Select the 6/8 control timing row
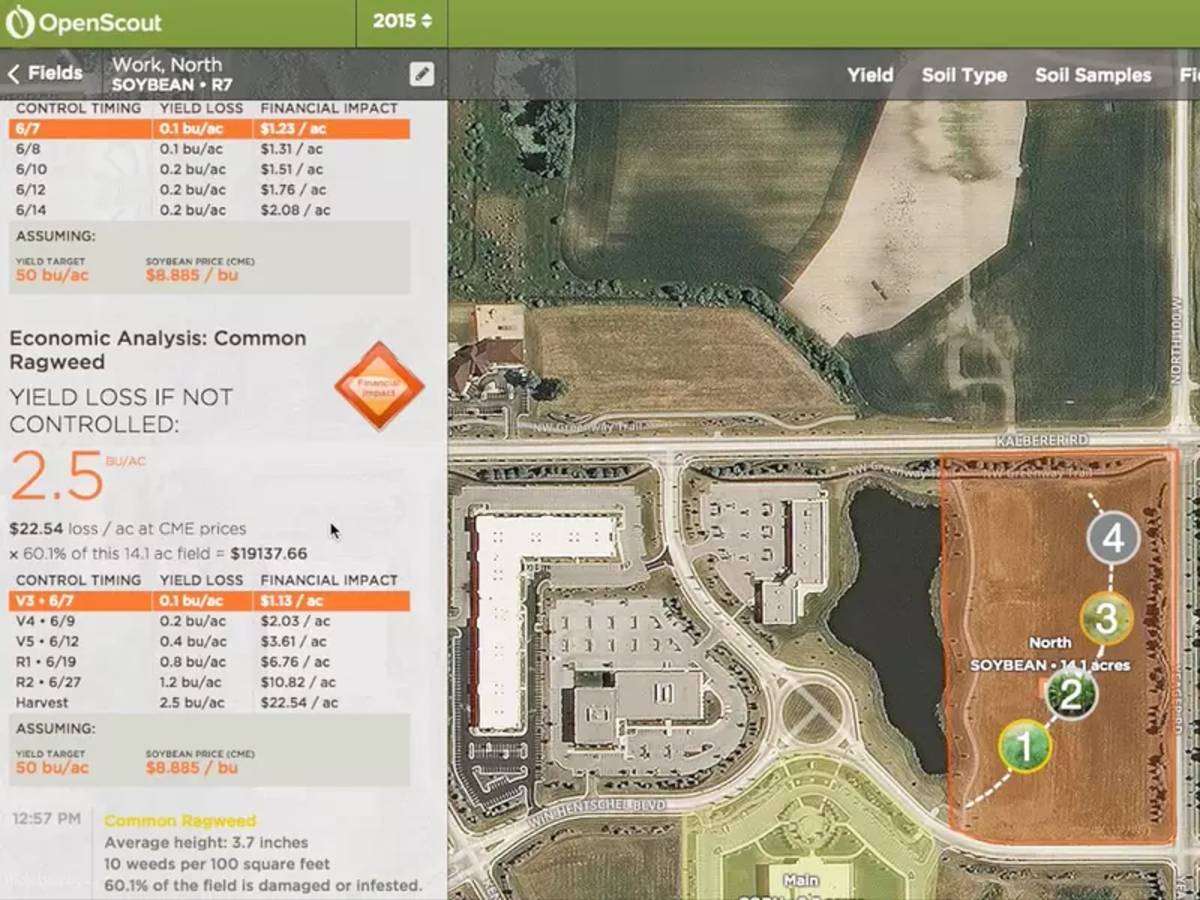 click(209, 149)
